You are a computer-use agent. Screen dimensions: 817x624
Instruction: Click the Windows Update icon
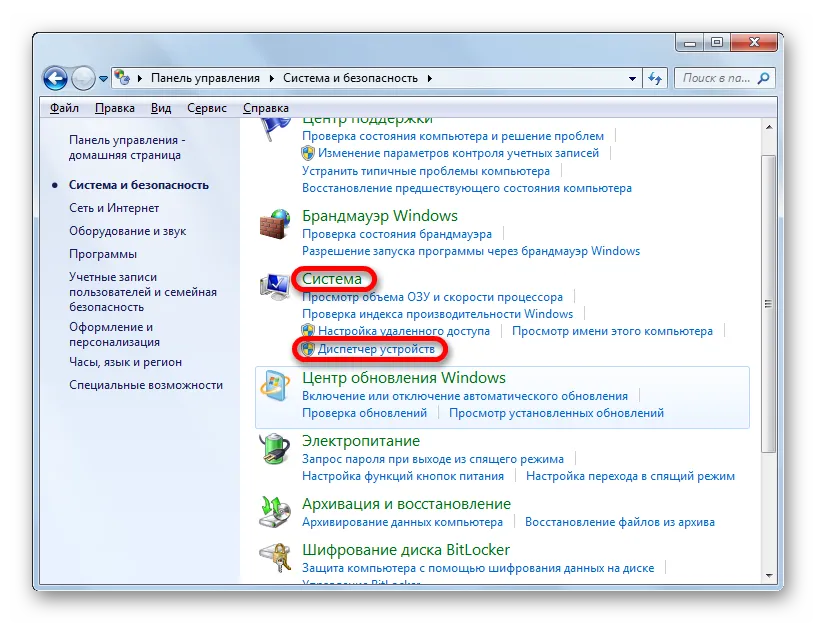pyautogui.click(x=275, y=386)
